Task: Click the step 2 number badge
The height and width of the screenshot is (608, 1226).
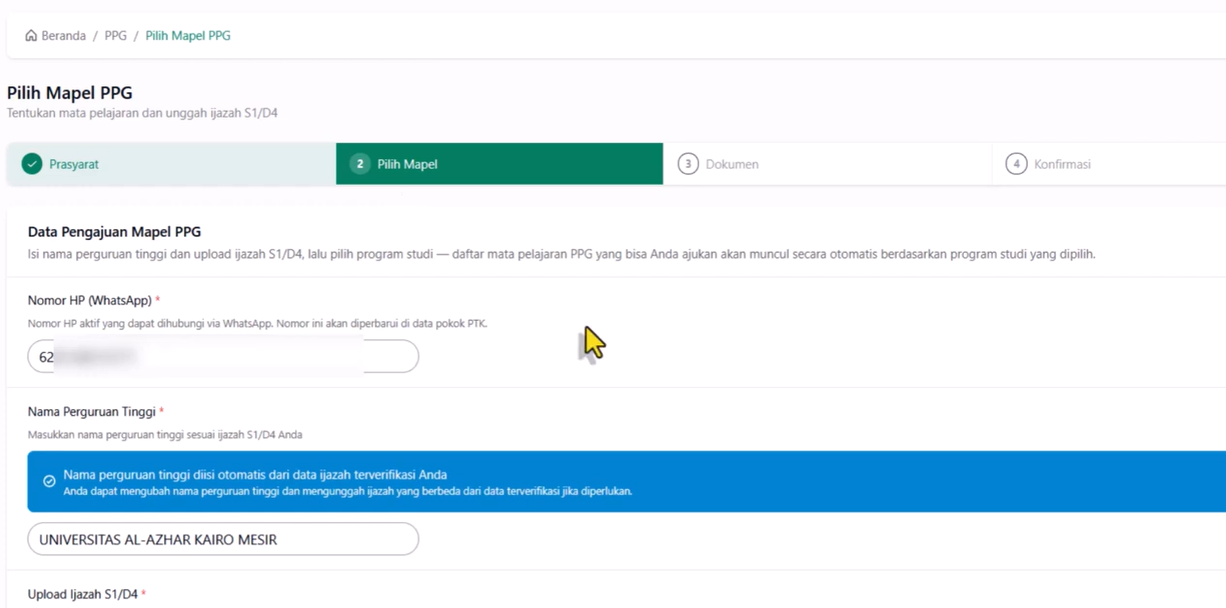Action: tap(360, 164)
